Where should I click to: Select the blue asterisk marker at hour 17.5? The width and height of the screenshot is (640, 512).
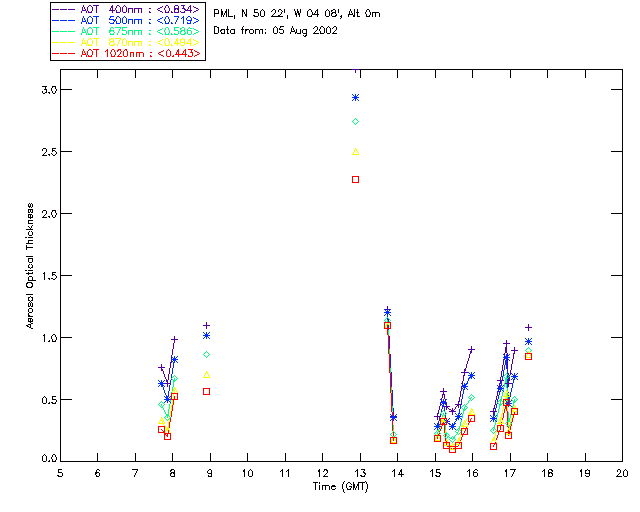pyautogui.click(x=529, y=342)
